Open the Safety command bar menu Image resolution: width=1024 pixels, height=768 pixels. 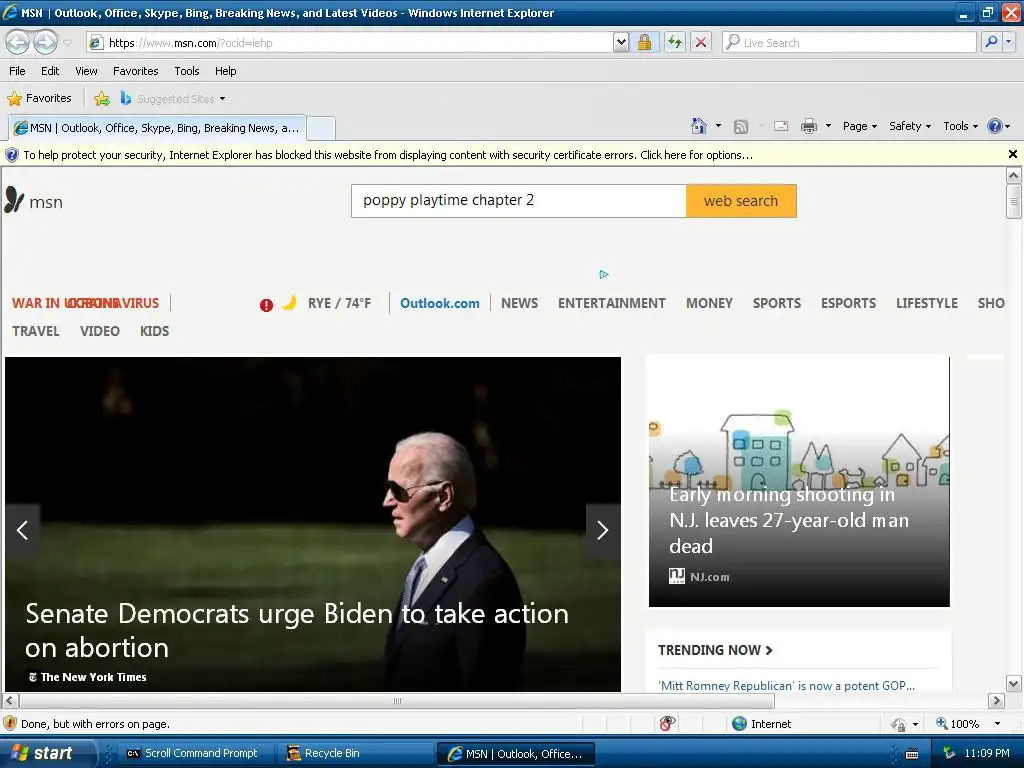910,126
